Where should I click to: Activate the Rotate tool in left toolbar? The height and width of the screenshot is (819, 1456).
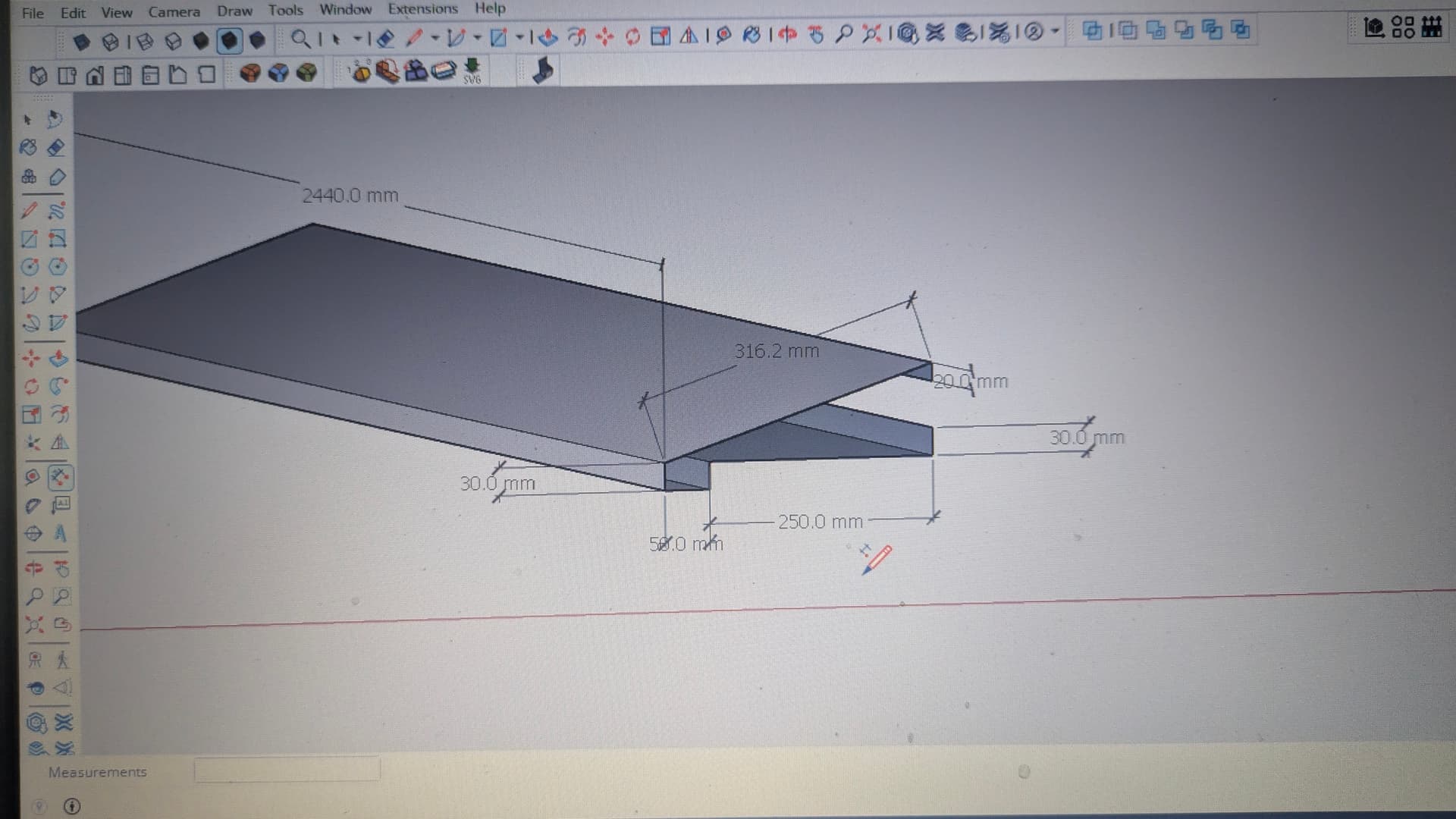point(31,386)
